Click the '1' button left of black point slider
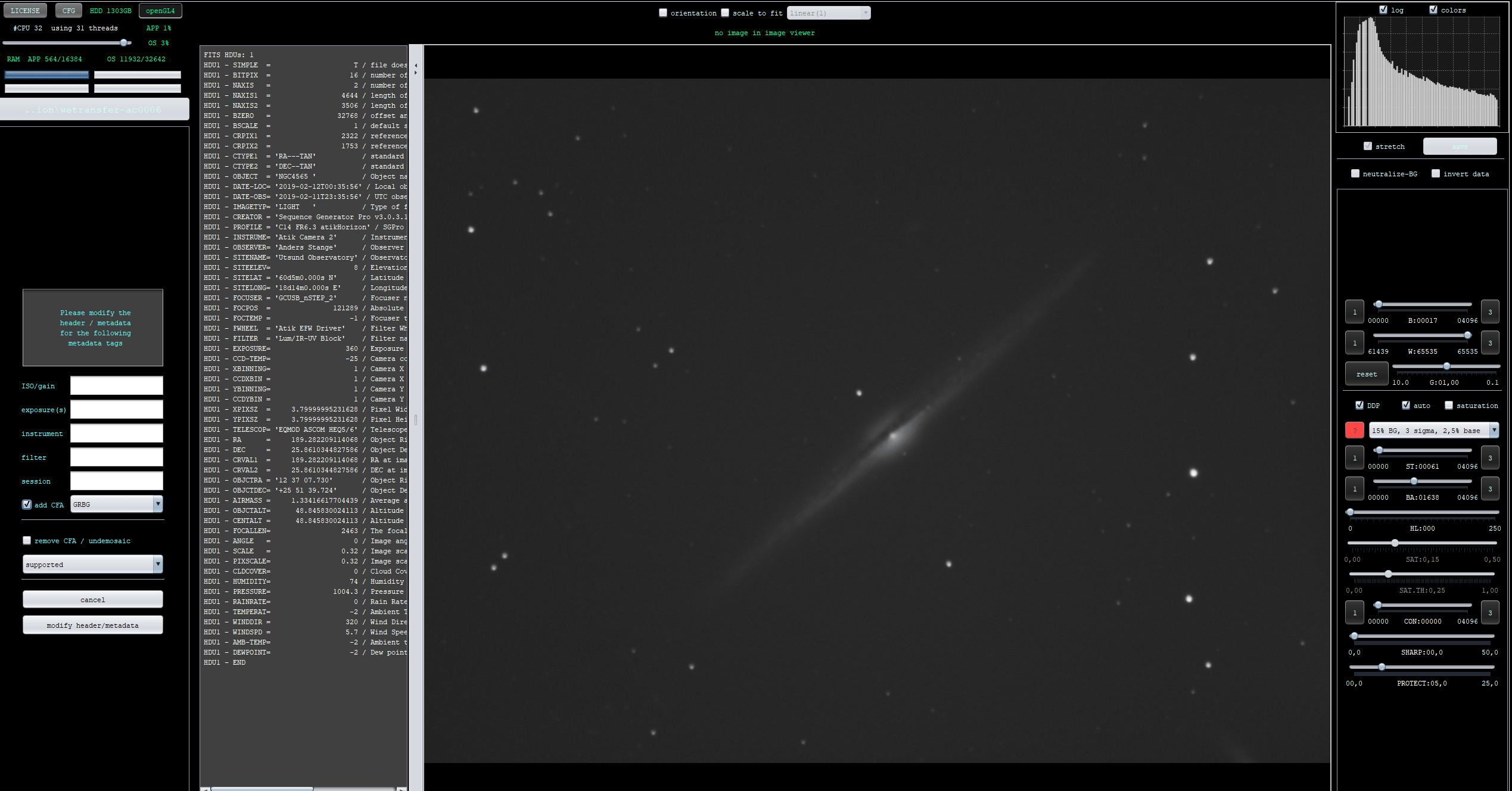The height and width of the screenshot is (791, 1512). 1354,312
